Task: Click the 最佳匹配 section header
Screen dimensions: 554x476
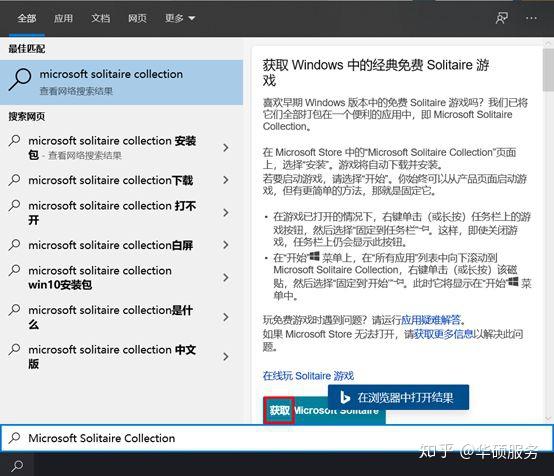Action: click(x=27, y=48)
